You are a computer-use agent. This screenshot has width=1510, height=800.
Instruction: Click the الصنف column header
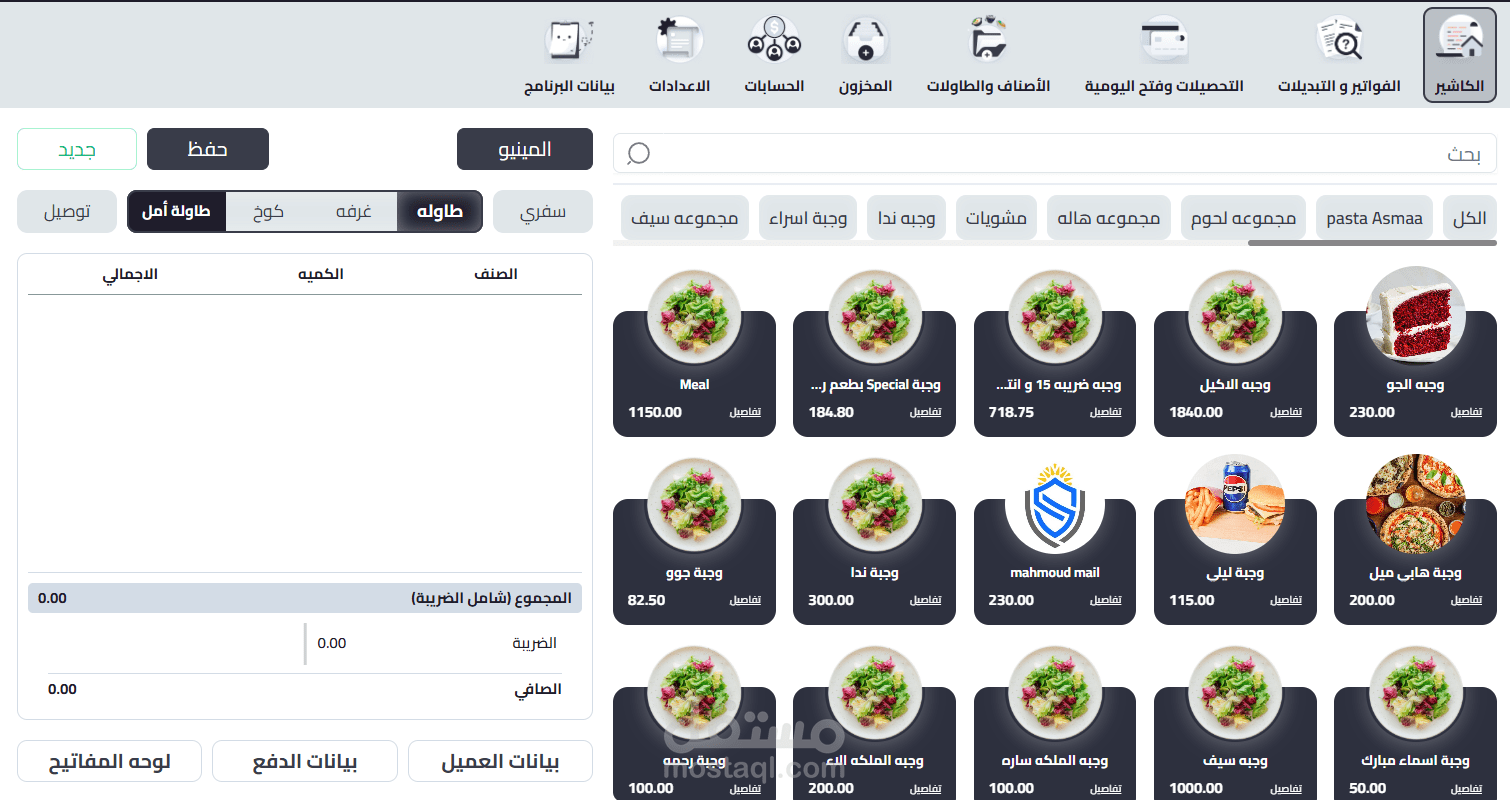495,274
